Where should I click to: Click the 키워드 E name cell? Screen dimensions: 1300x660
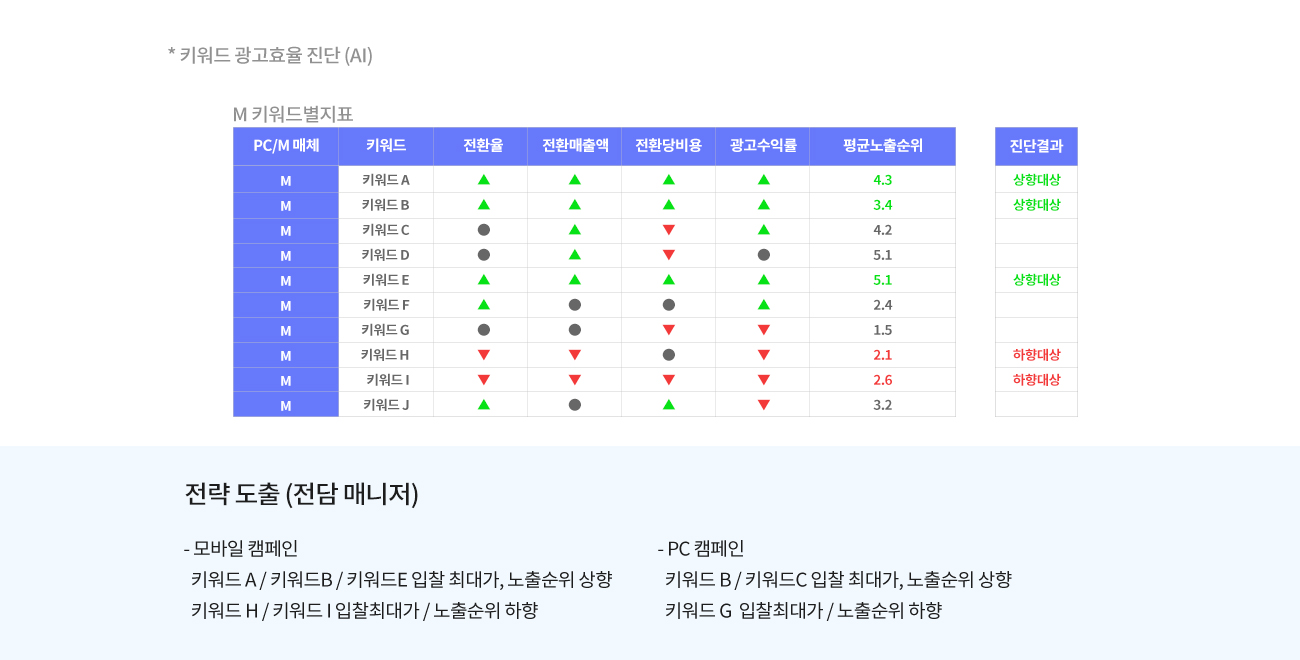point(386,280)
